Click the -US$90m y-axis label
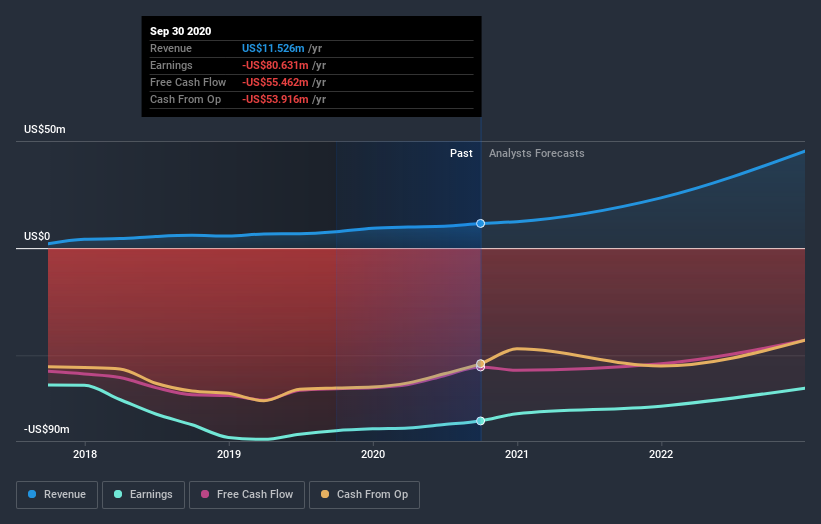 click(47, 429)
